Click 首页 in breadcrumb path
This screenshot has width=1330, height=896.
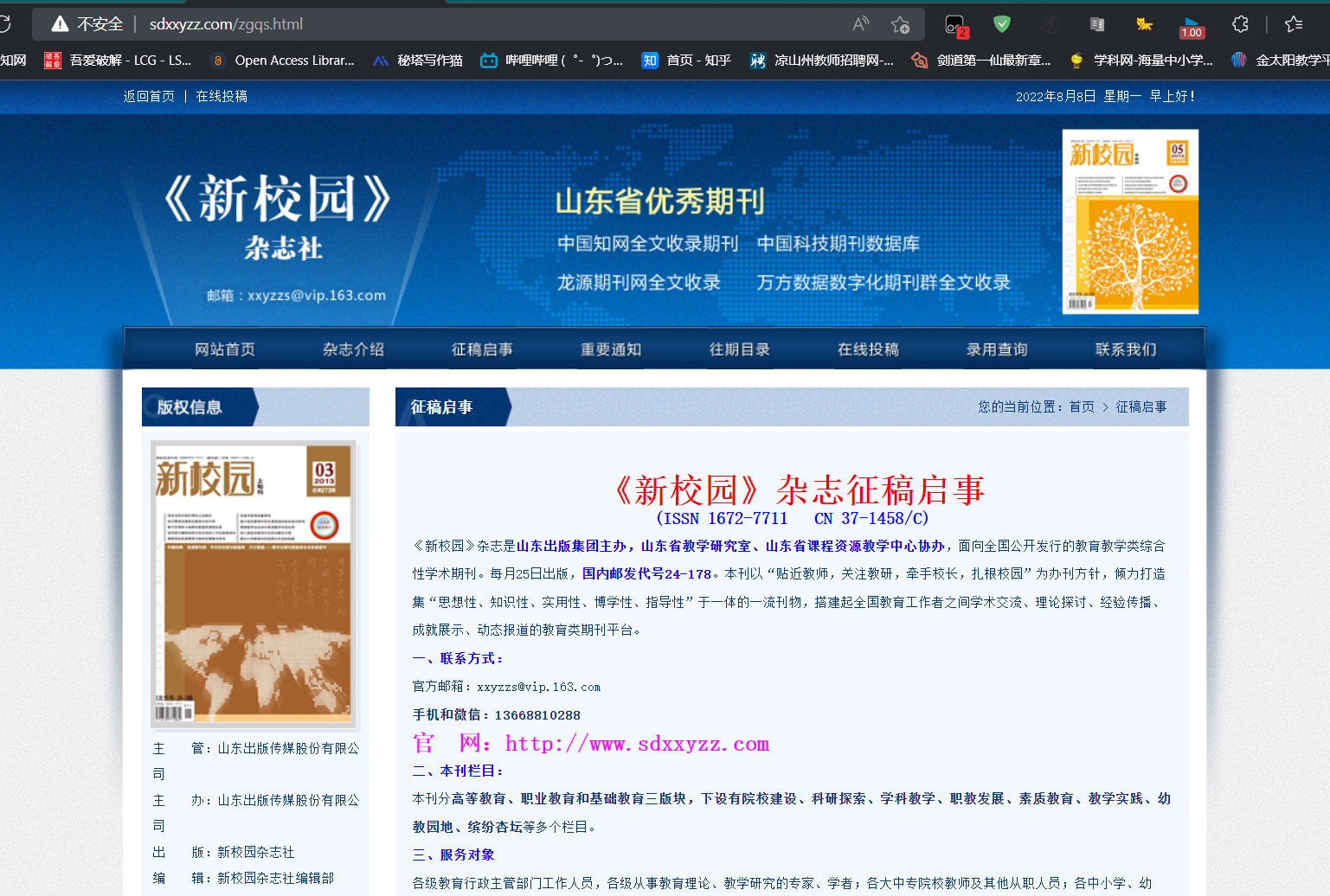pos(1082,406)
